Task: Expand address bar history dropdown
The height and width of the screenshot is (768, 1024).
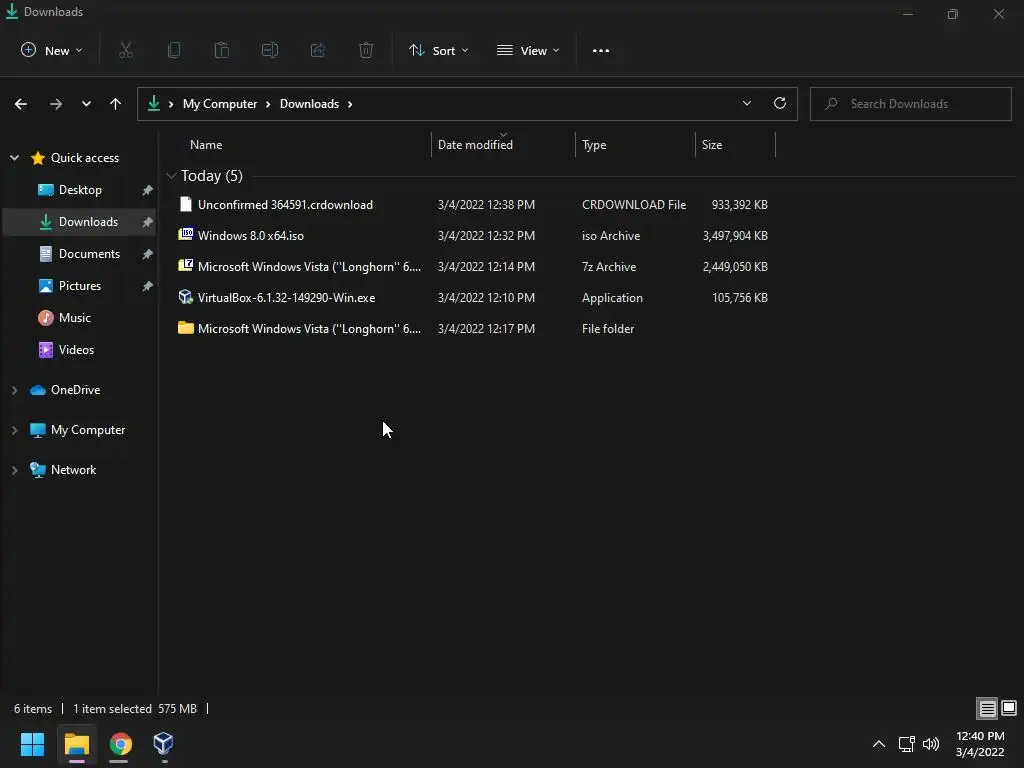Action: [x=746, y=103]
